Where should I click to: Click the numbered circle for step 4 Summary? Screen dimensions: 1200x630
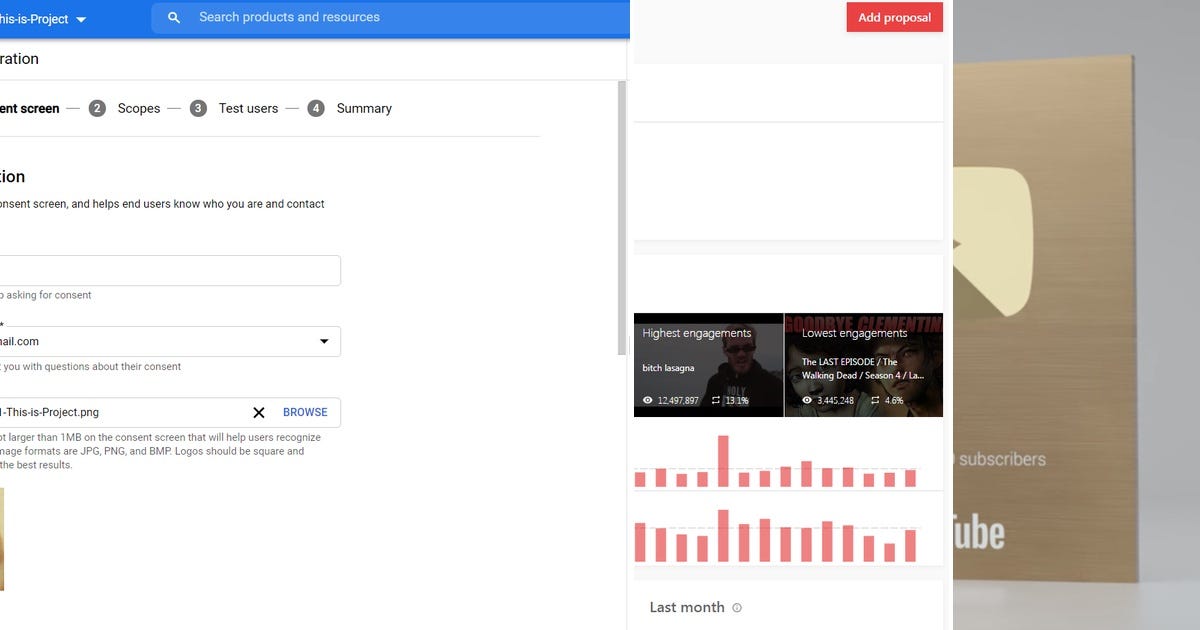point(316,108)
